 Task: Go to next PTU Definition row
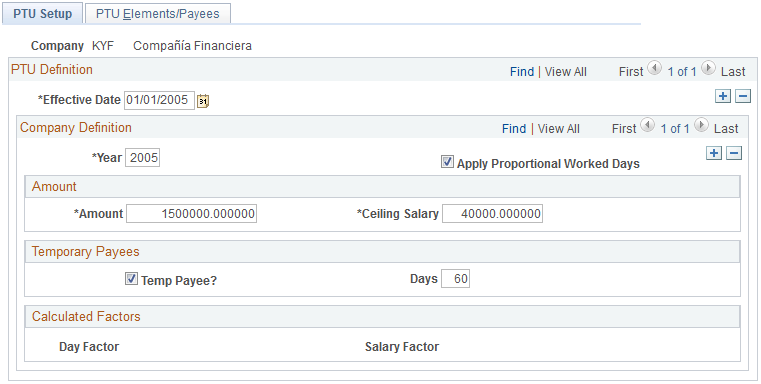pyautogui.click(x=708, y=68)
